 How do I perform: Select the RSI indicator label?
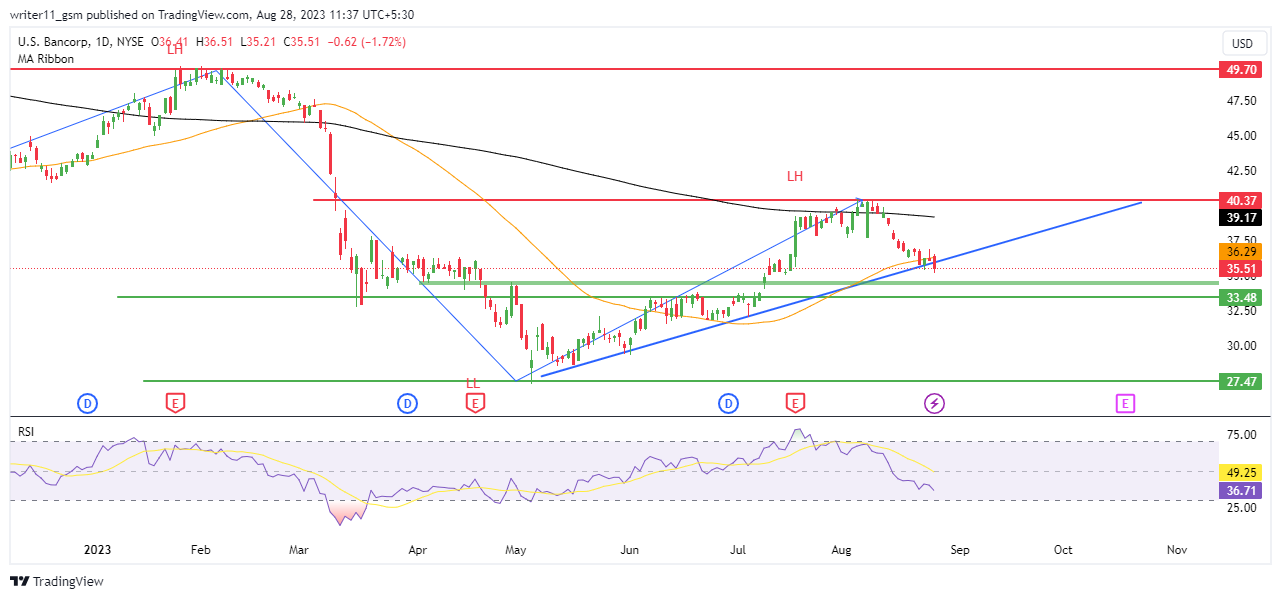[25, 431]
